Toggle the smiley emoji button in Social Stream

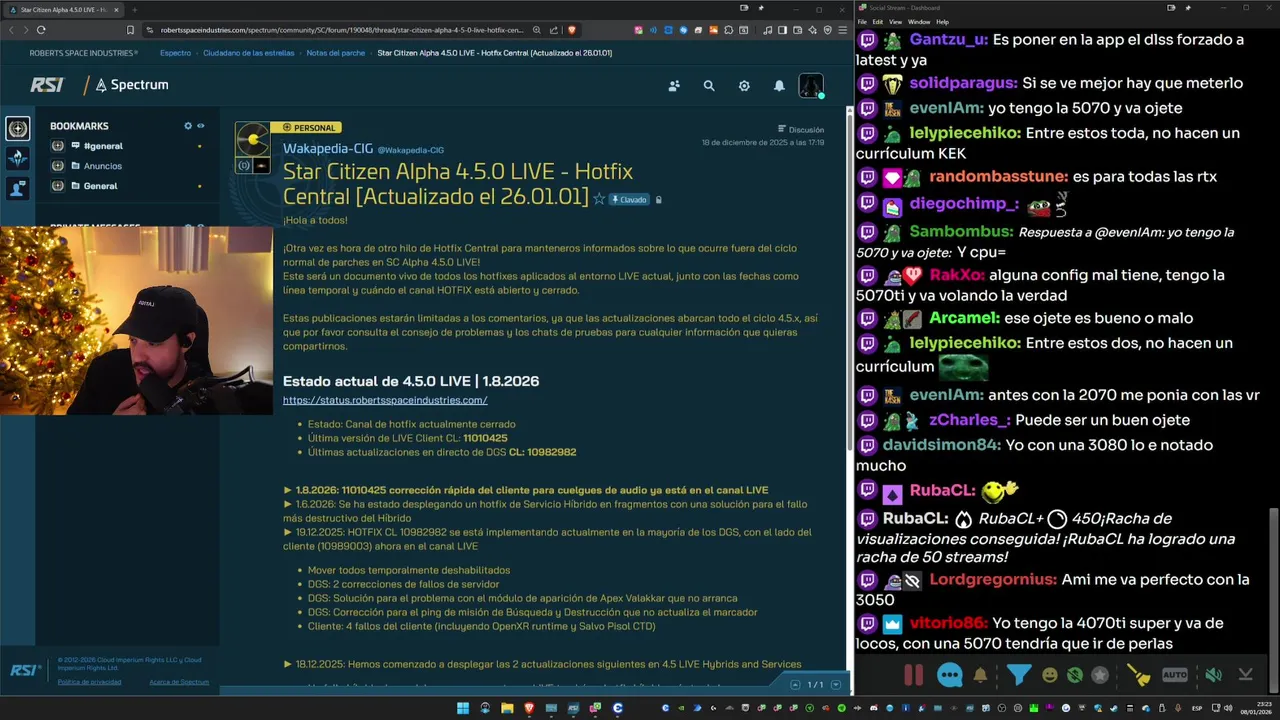[x=1049, y=675]
